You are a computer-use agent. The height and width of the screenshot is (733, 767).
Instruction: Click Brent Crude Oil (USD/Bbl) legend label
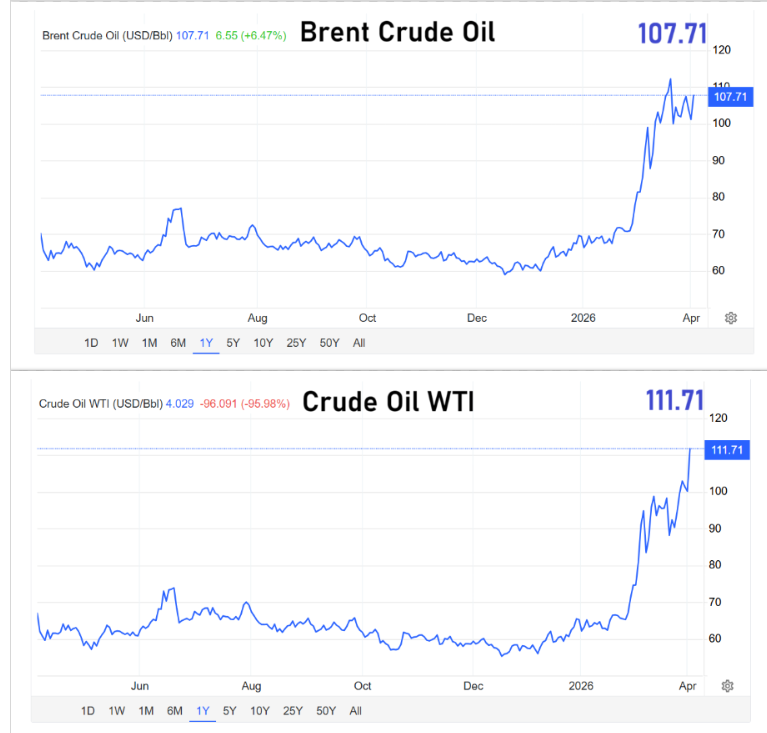pos(107,36)
